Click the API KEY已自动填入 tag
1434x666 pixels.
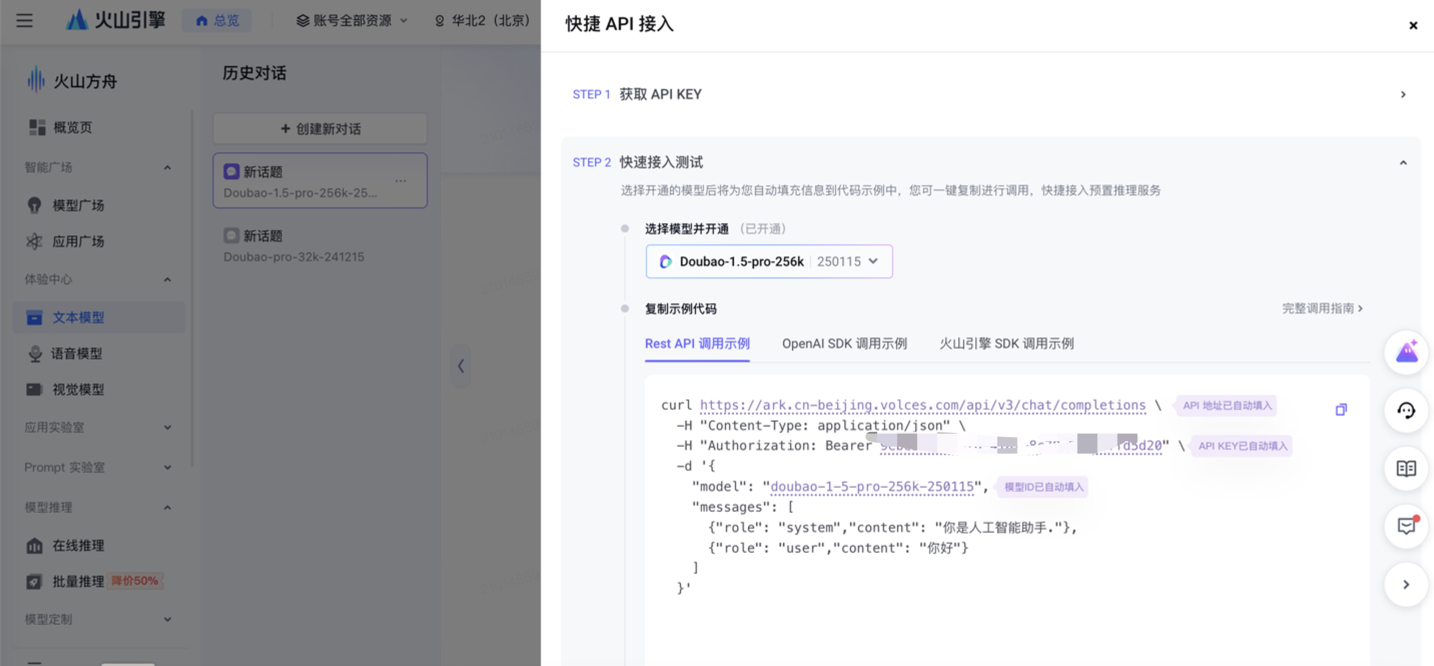(1242, 446)
